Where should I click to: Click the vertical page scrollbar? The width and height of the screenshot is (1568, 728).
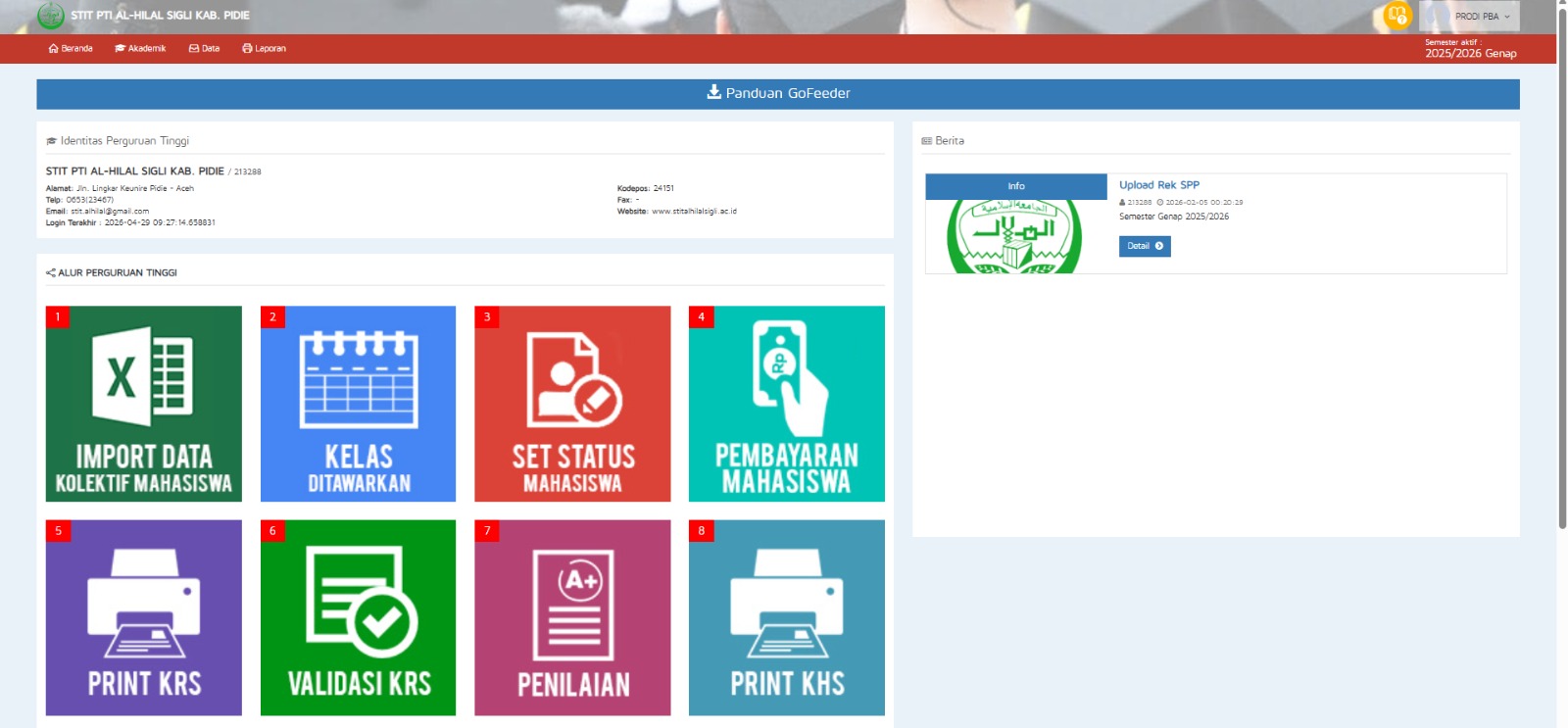1562,265
